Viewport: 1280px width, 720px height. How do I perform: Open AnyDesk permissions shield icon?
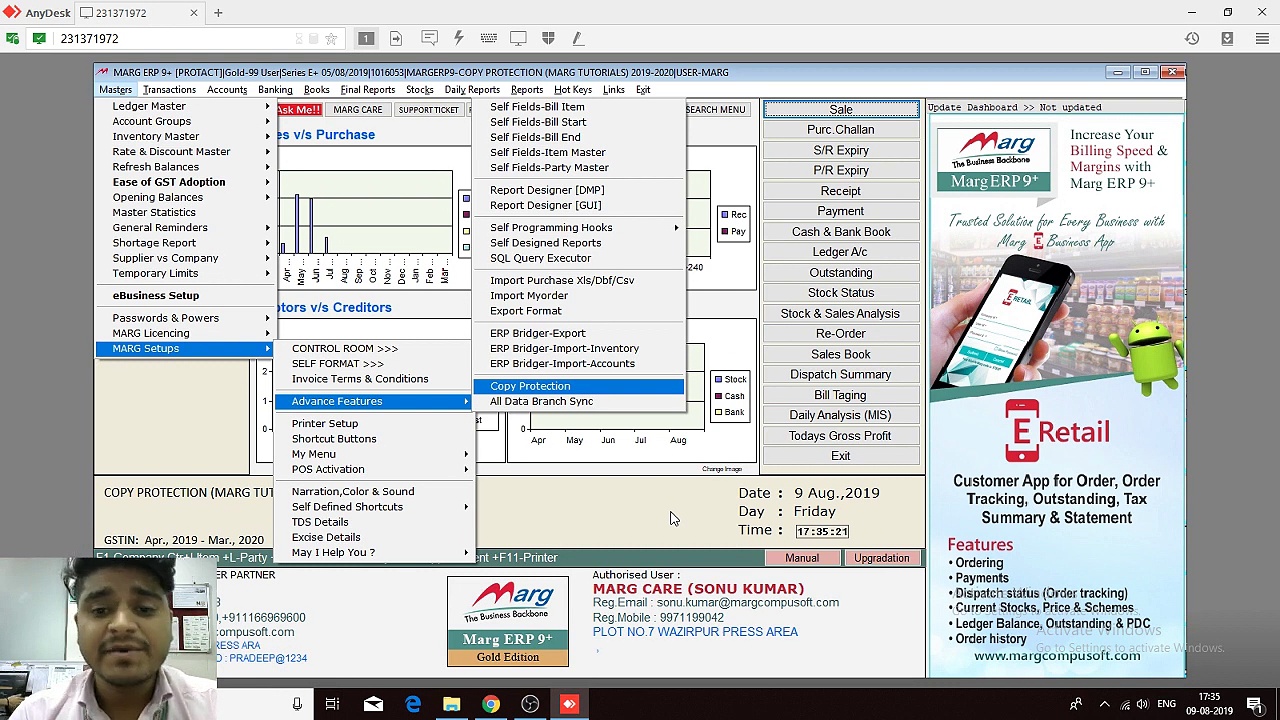pyautogui.click(x=548, y=38)
